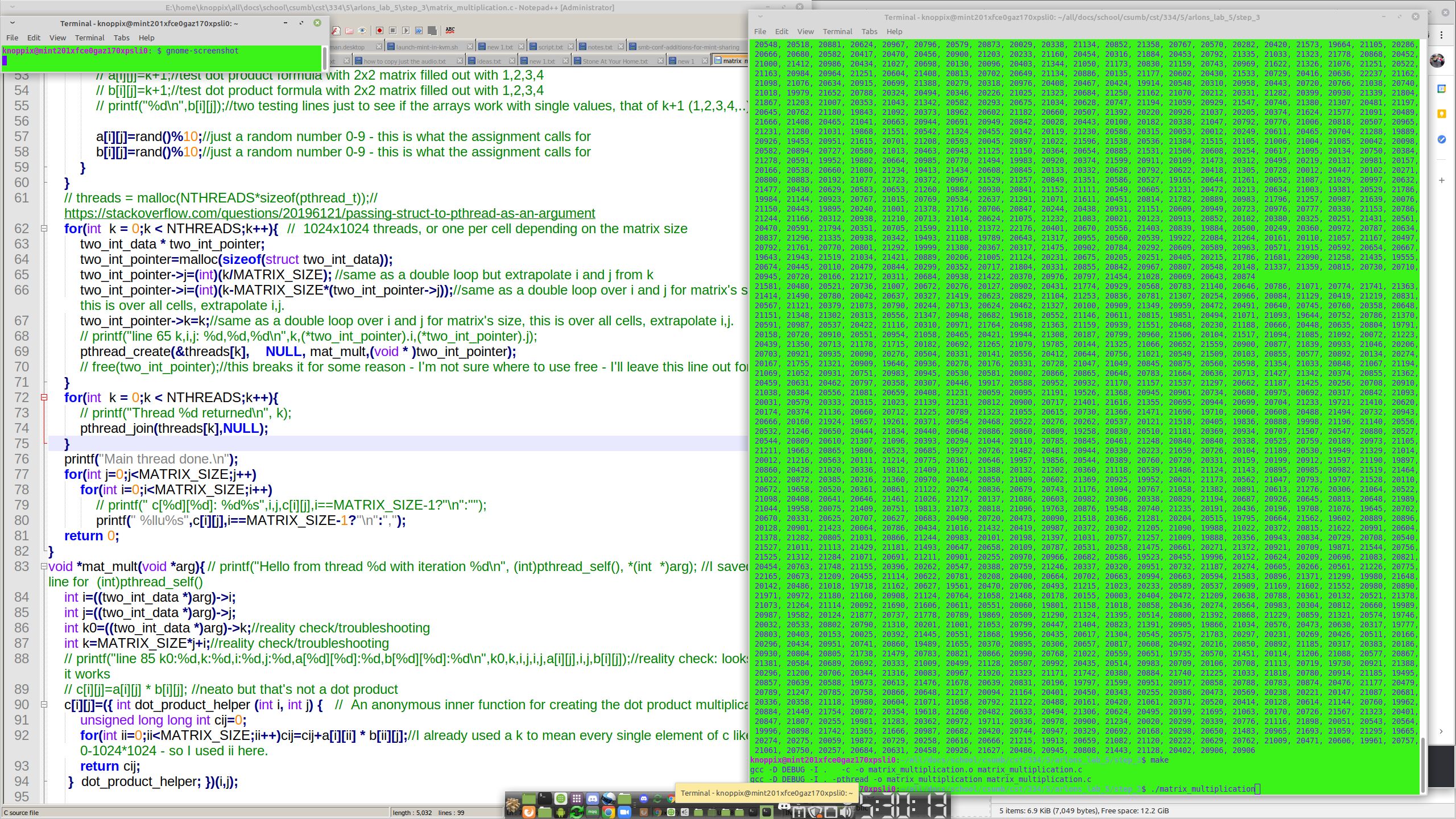Open the Tabs menu in small terminal

[121, 38]
